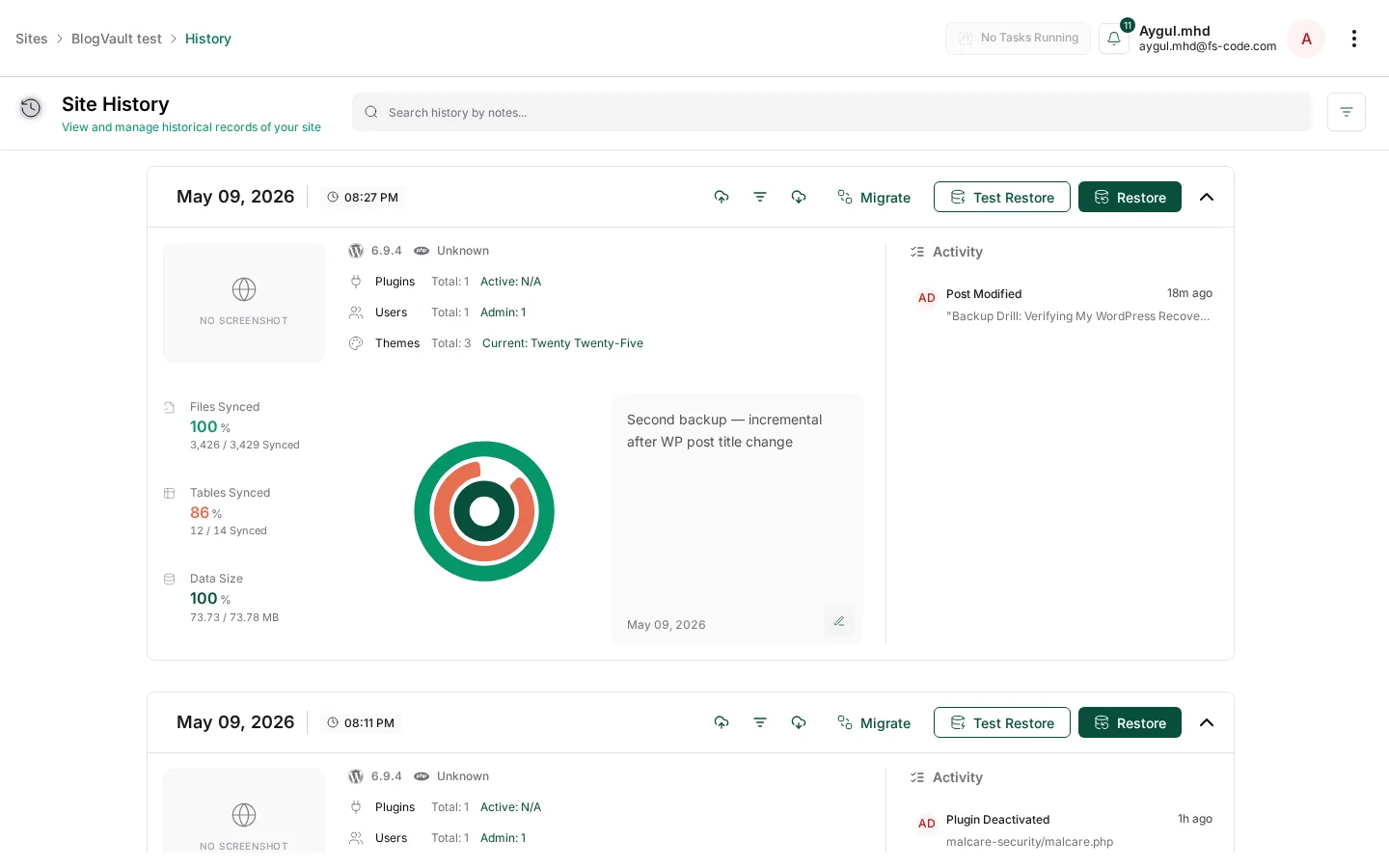
Task: Click the upload cloud icon for 08:27 PM backup
Action: coord(722,197)
